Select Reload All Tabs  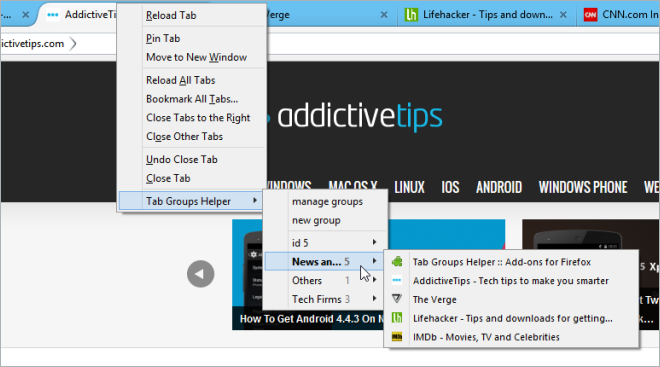180,80
